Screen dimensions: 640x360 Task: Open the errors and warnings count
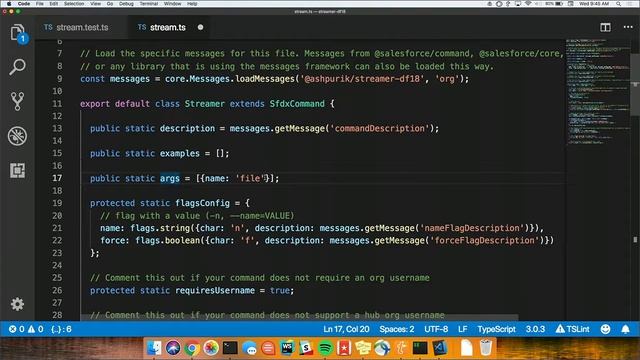pos(26,329)
